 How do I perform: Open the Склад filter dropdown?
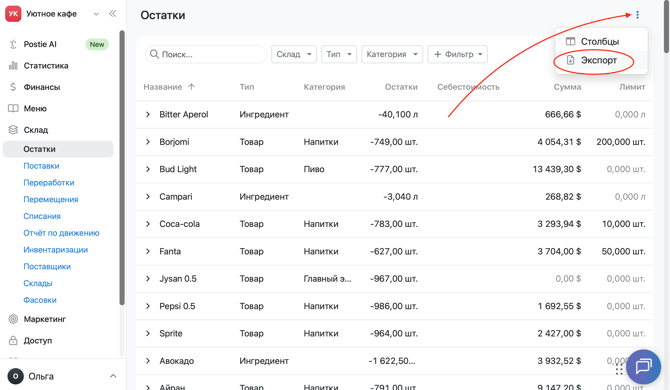[x=294, y=54]
